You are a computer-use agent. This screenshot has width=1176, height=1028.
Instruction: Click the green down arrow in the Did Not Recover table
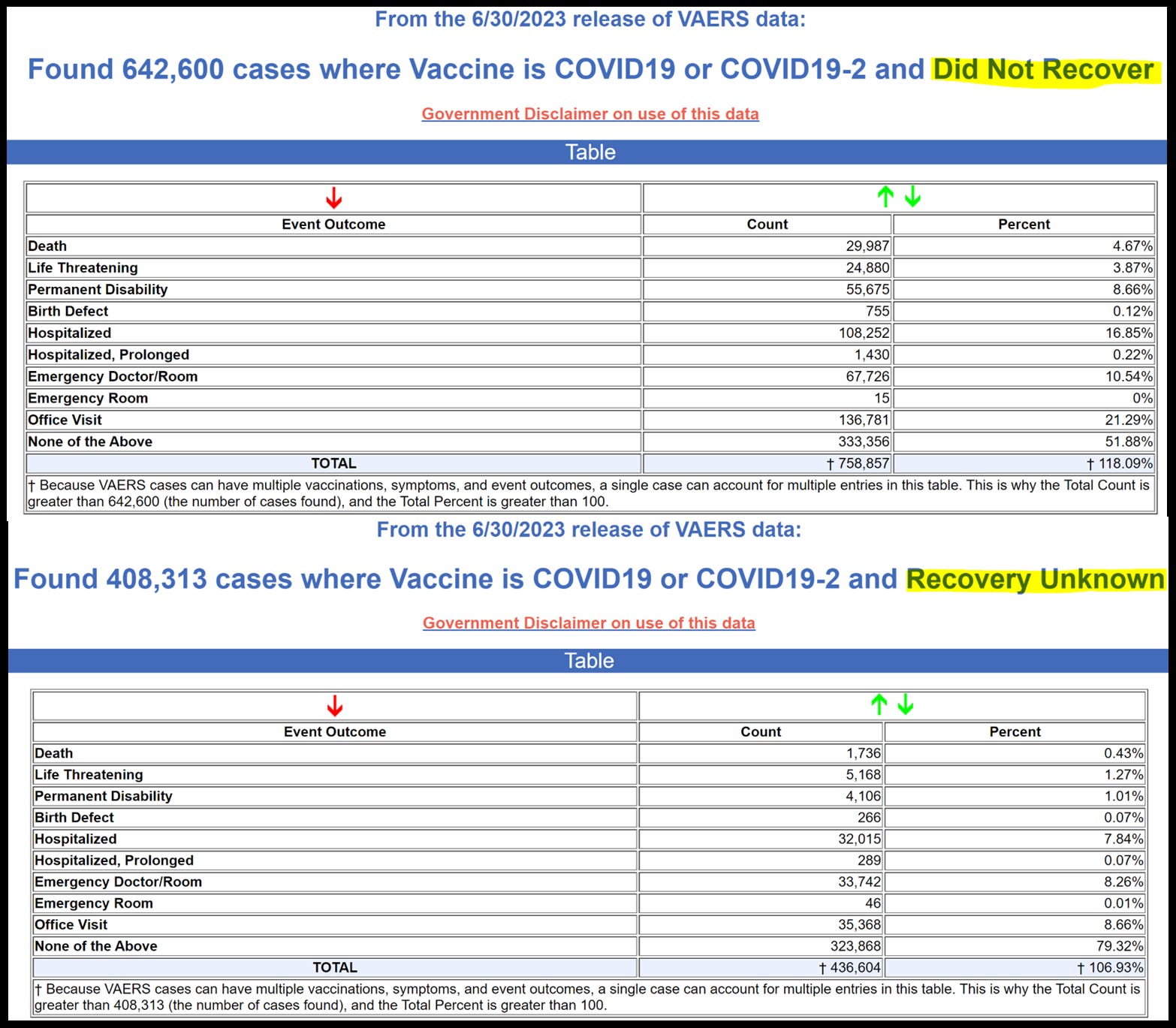[x=912, y=197]
